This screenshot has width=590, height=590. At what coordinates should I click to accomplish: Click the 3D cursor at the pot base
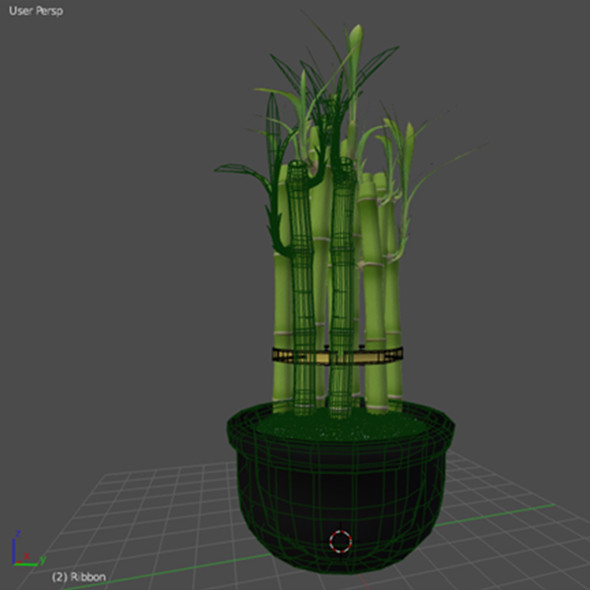tap(341, 541)
